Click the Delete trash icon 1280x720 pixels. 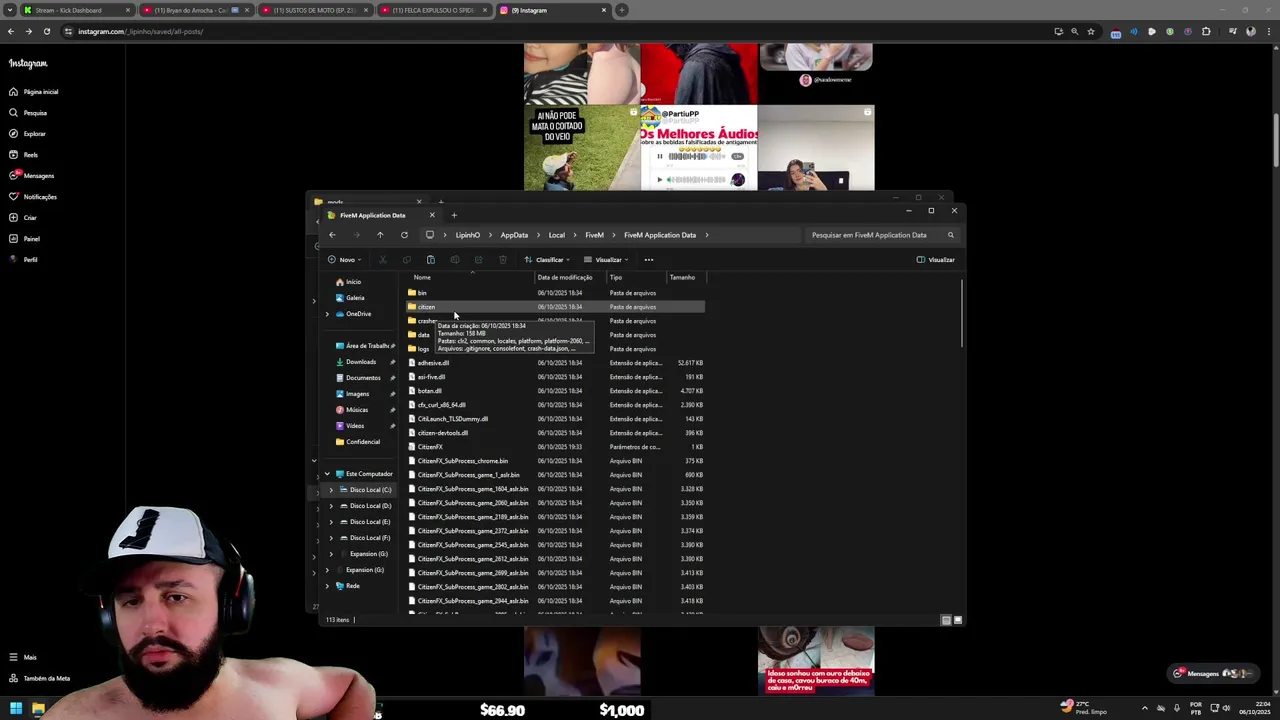tap(502, 260)
